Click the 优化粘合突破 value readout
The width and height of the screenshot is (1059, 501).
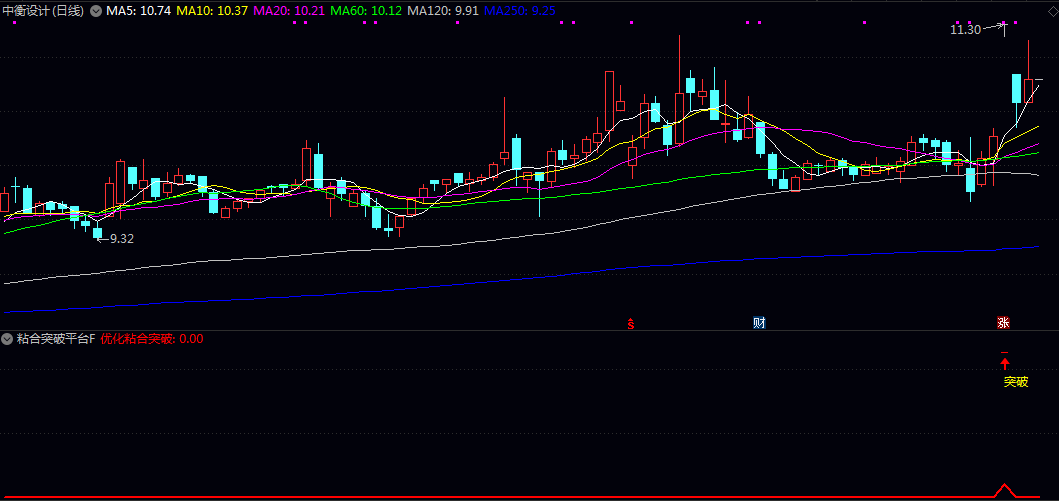[152, 339]
